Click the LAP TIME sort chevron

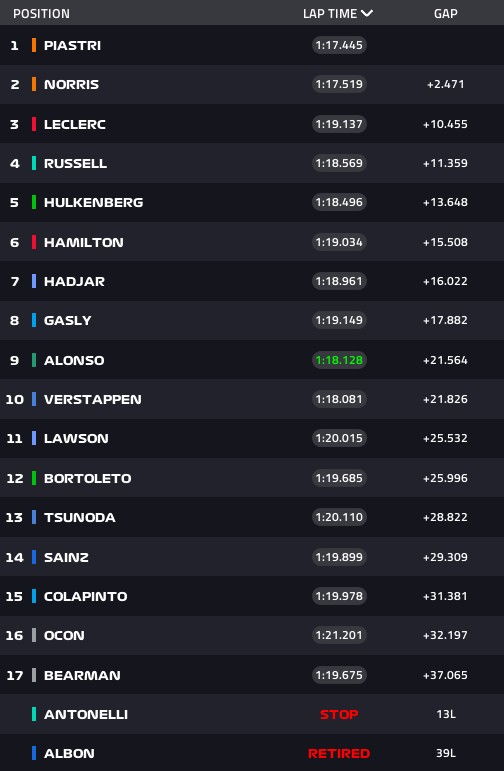pyautogui.click(x=367, y=13)
